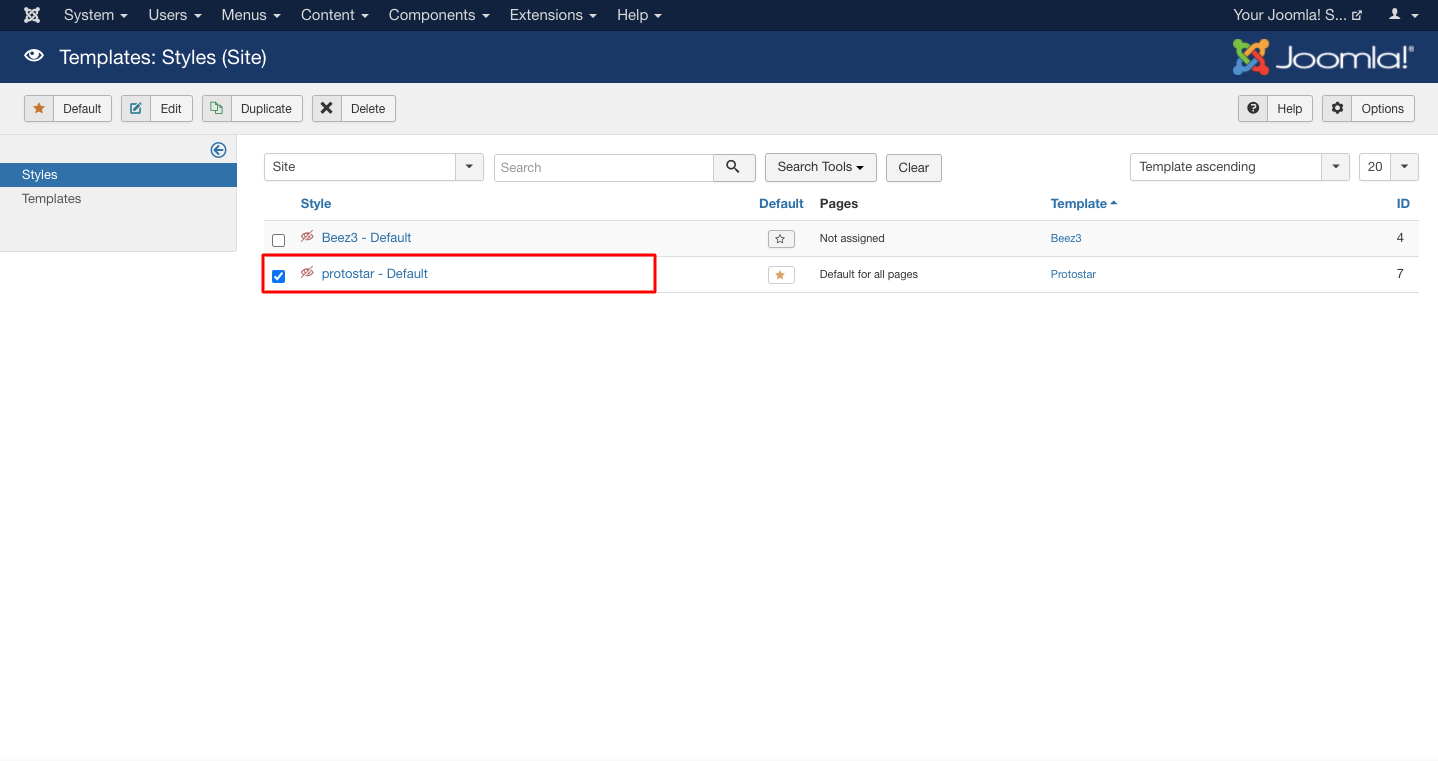Set Beez3 as default via star icon

point(781,239)
